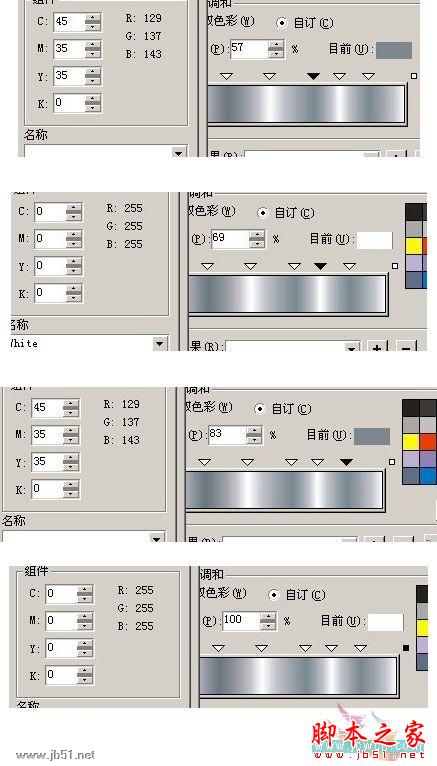Click the gray 目前 color swatch in the 57% dialog

pyautogui.click(x=394, y=50)
